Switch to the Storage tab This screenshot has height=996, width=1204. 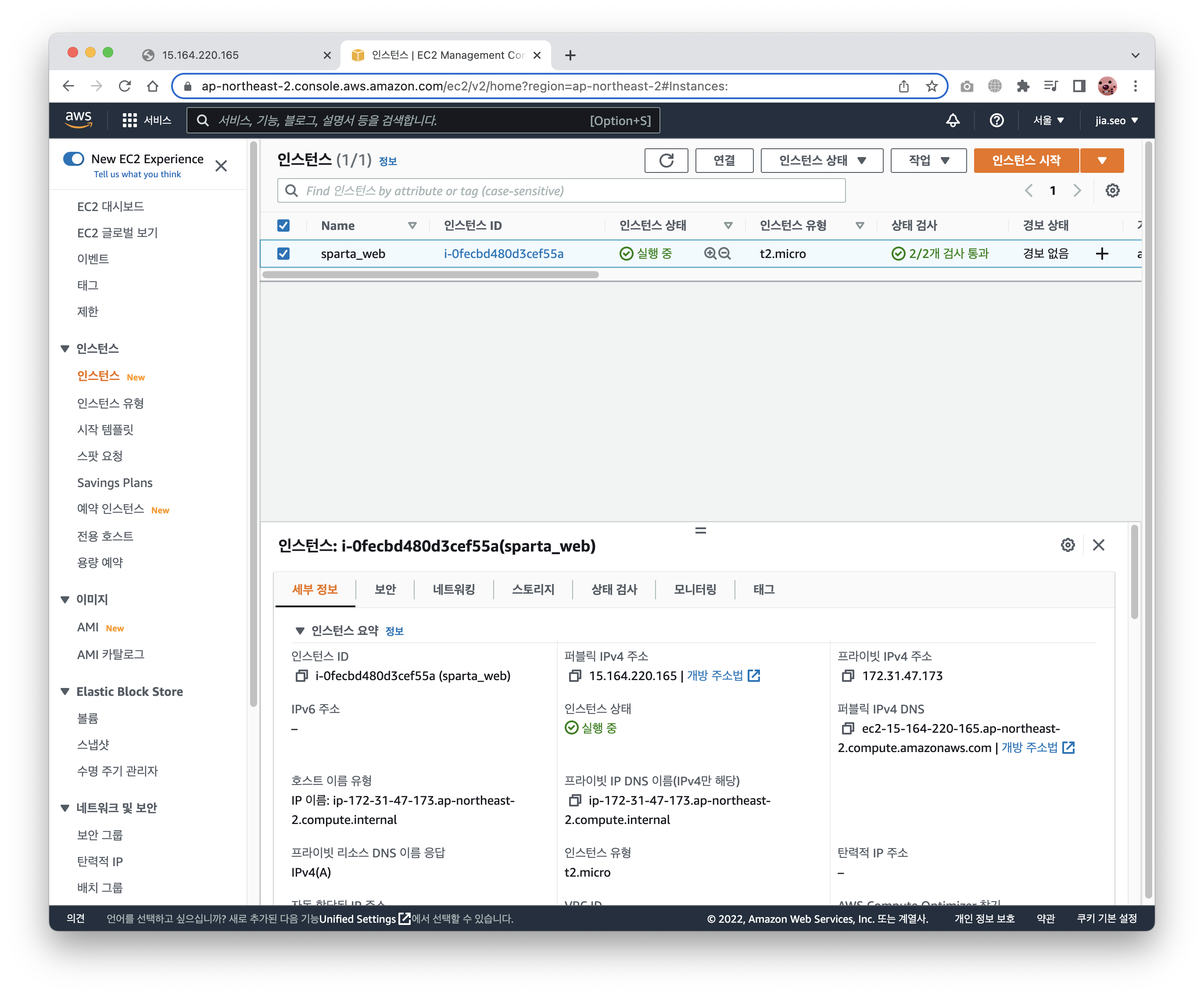click(x=533, y=589)
